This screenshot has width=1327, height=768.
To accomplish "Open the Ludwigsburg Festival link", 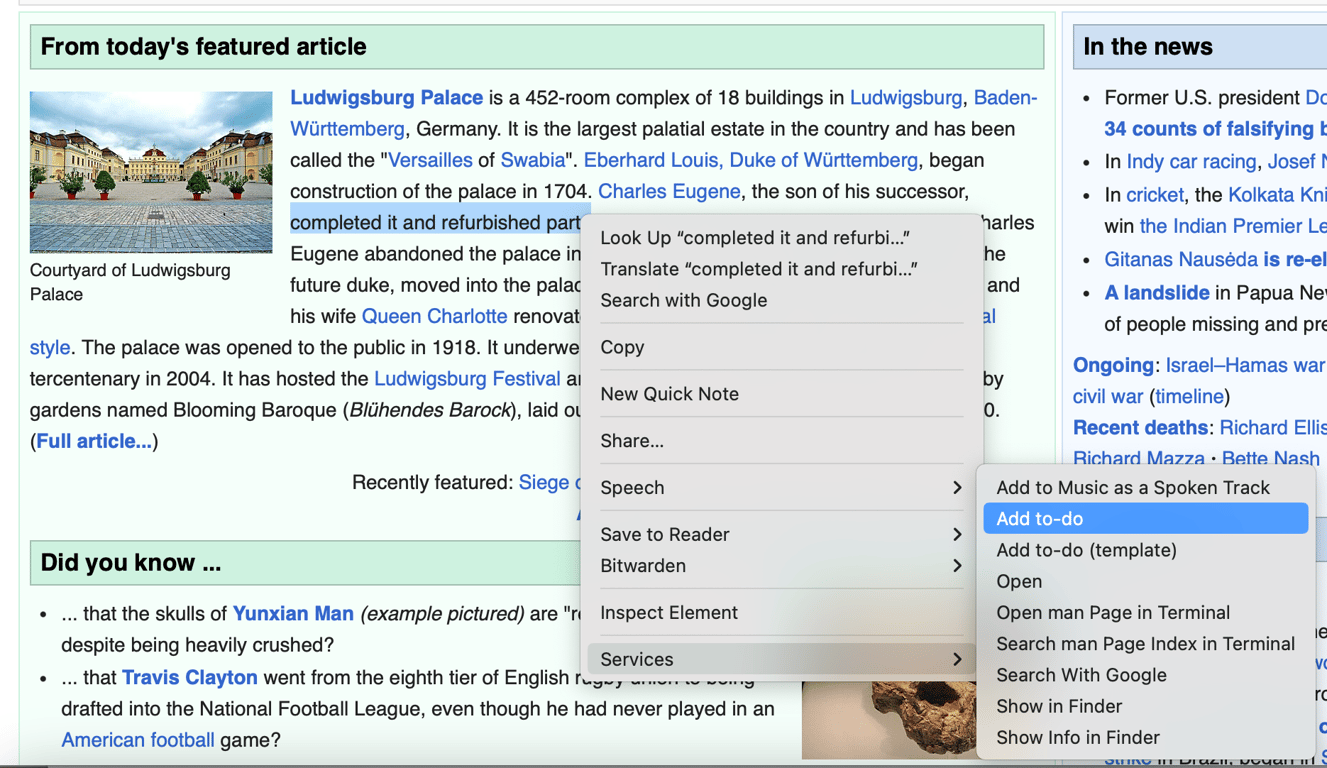I will coord(467,379).
